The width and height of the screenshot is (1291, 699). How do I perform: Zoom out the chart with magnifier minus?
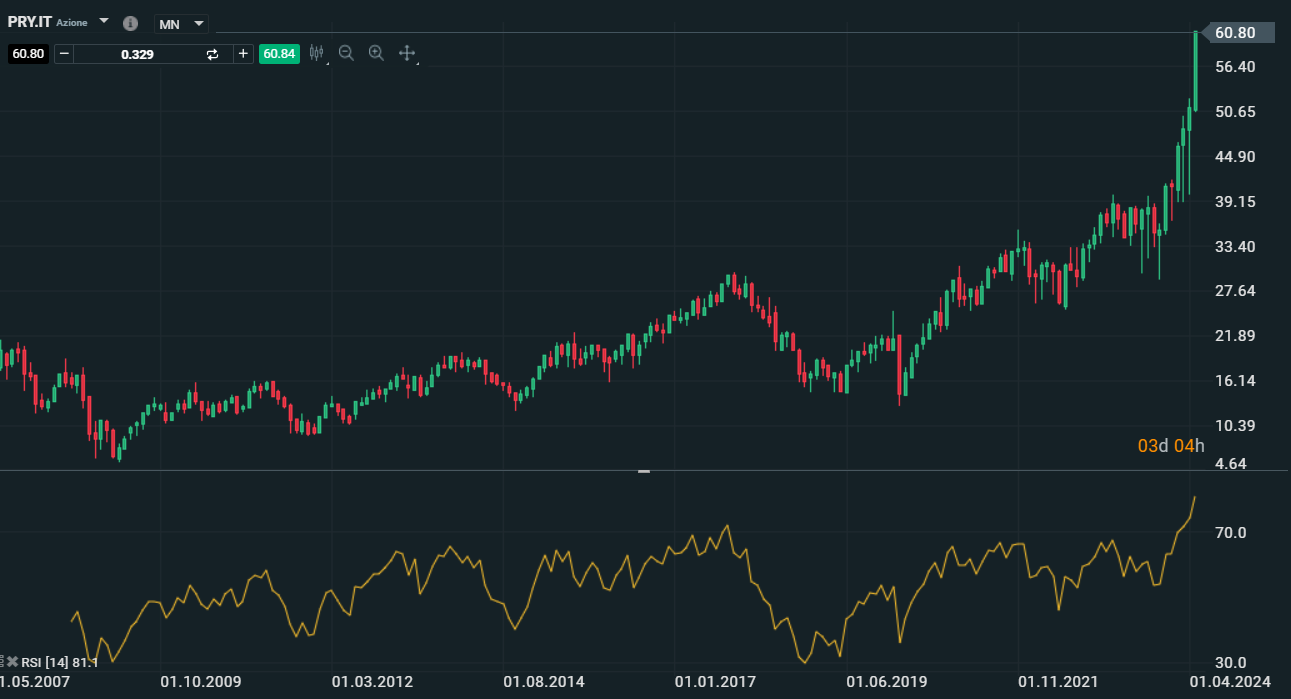click(346, 53)
